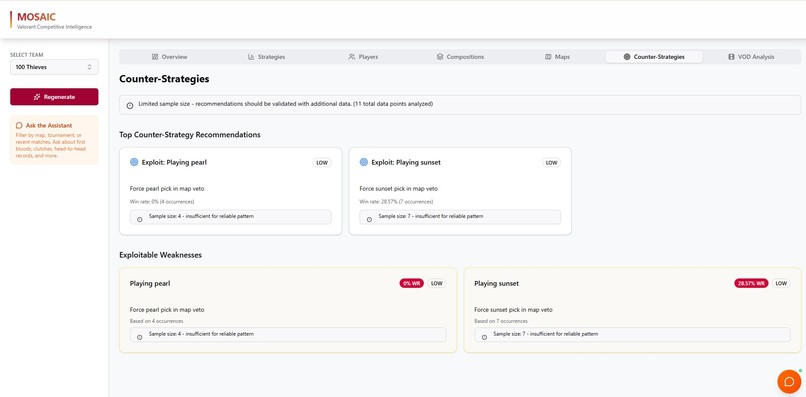Click the Exploitable Weaknesses heading
The width and height of the screenshot is (806, 397).
coord(160,255)
